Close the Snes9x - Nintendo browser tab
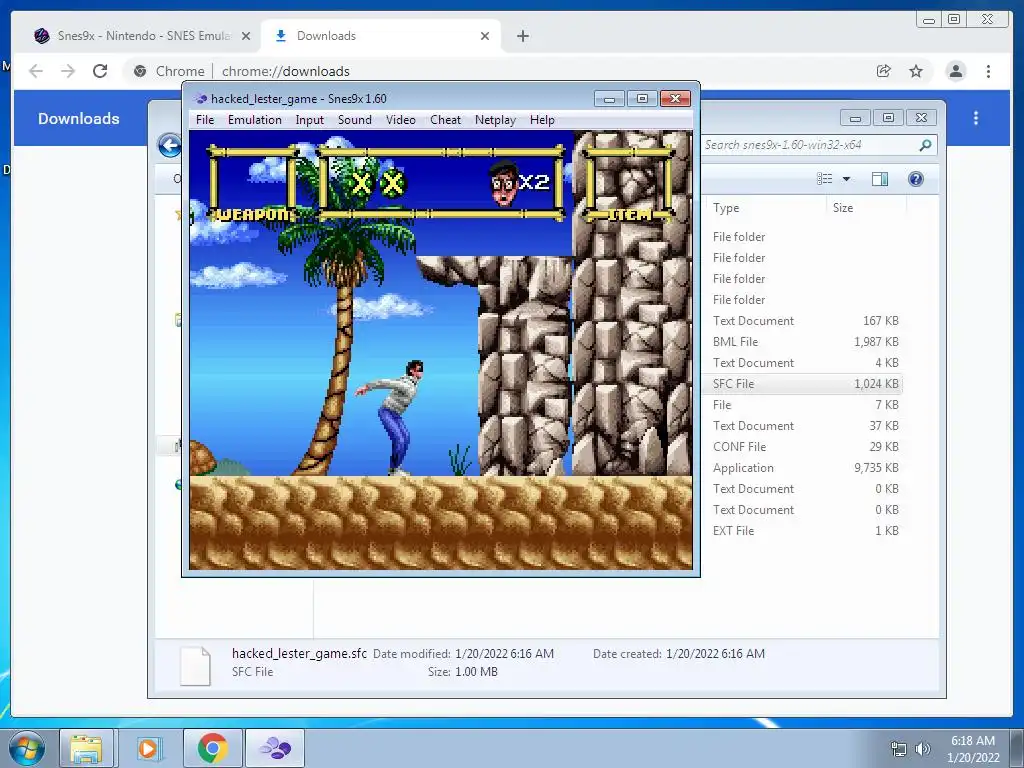 click(246, 36)
